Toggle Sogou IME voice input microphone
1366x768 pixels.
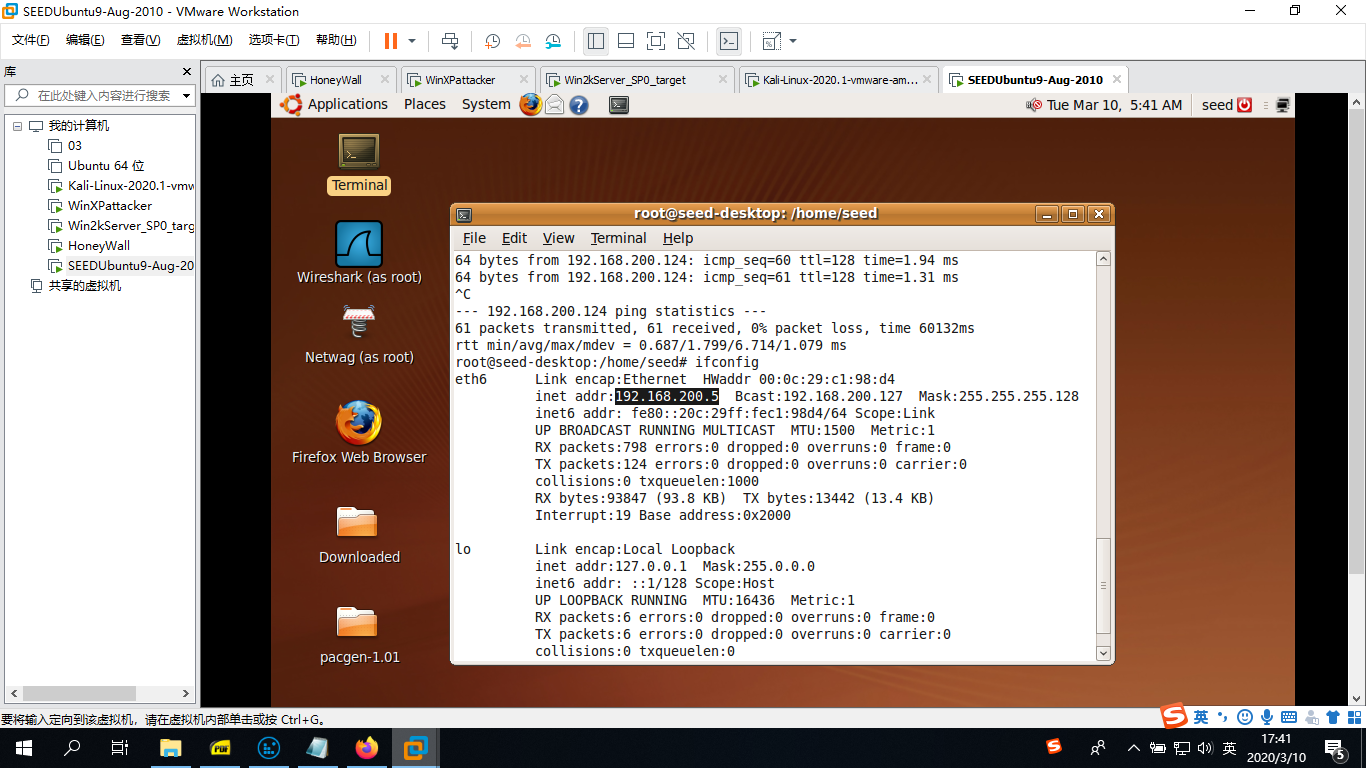click(x=1266, y=716)
